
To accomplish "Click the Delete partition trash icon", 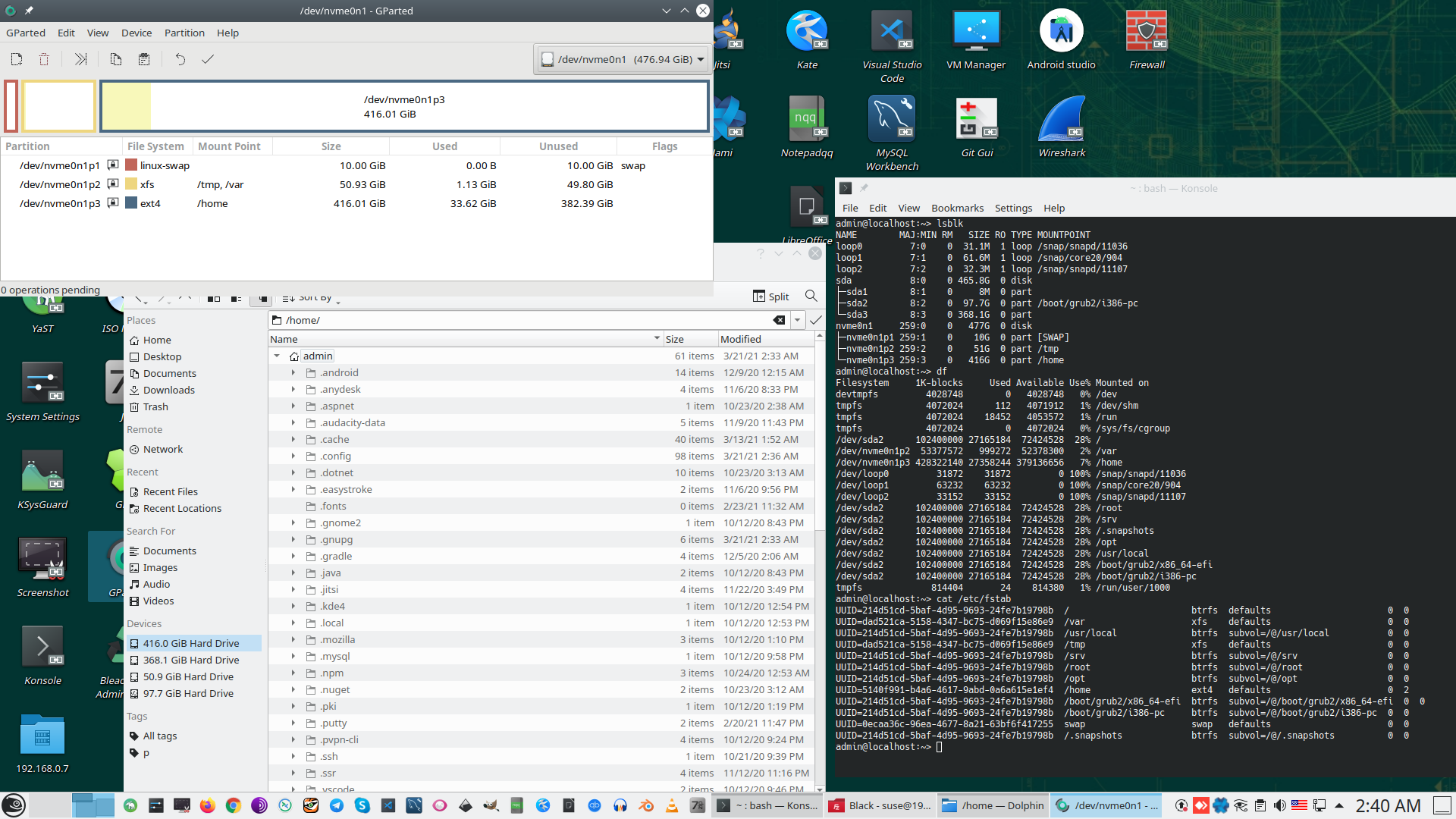I will [44, 59].
